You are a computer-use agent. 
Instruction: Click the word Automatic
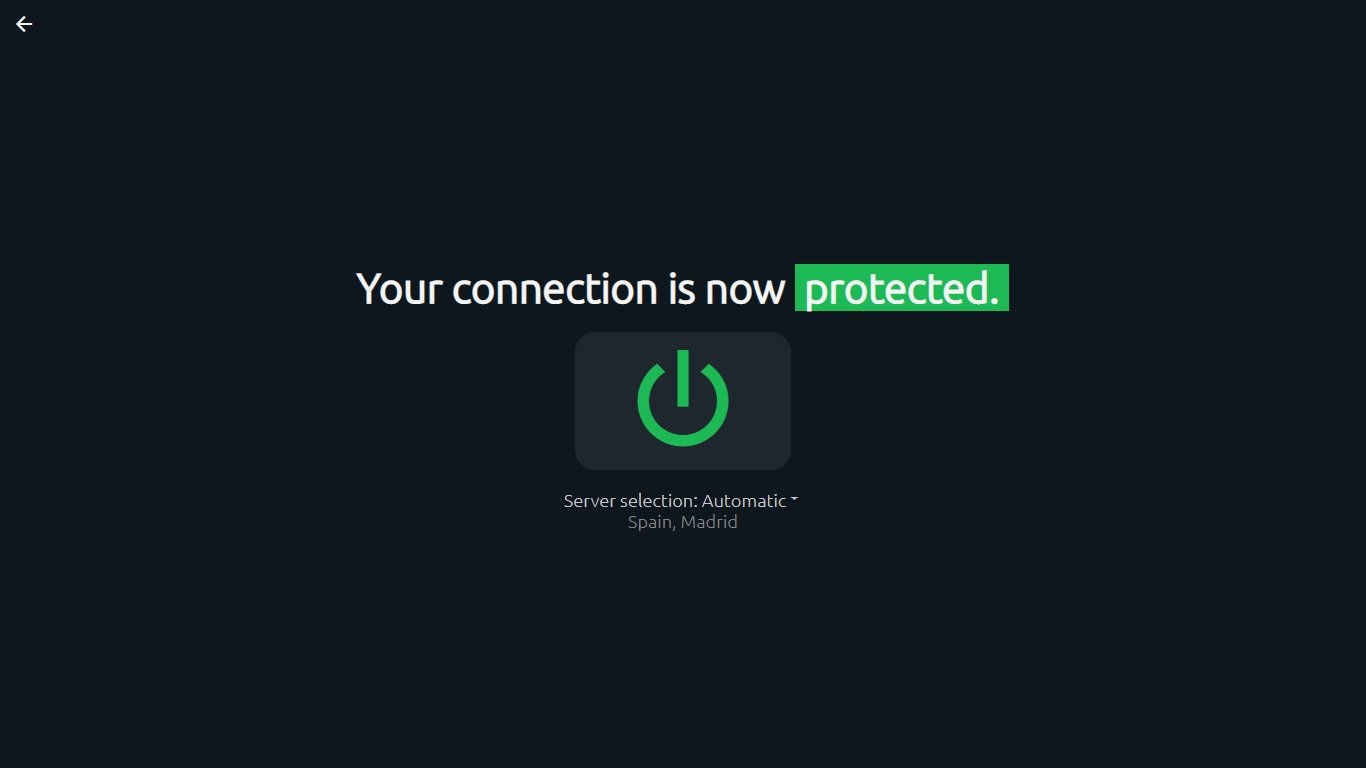pos(744,501)
